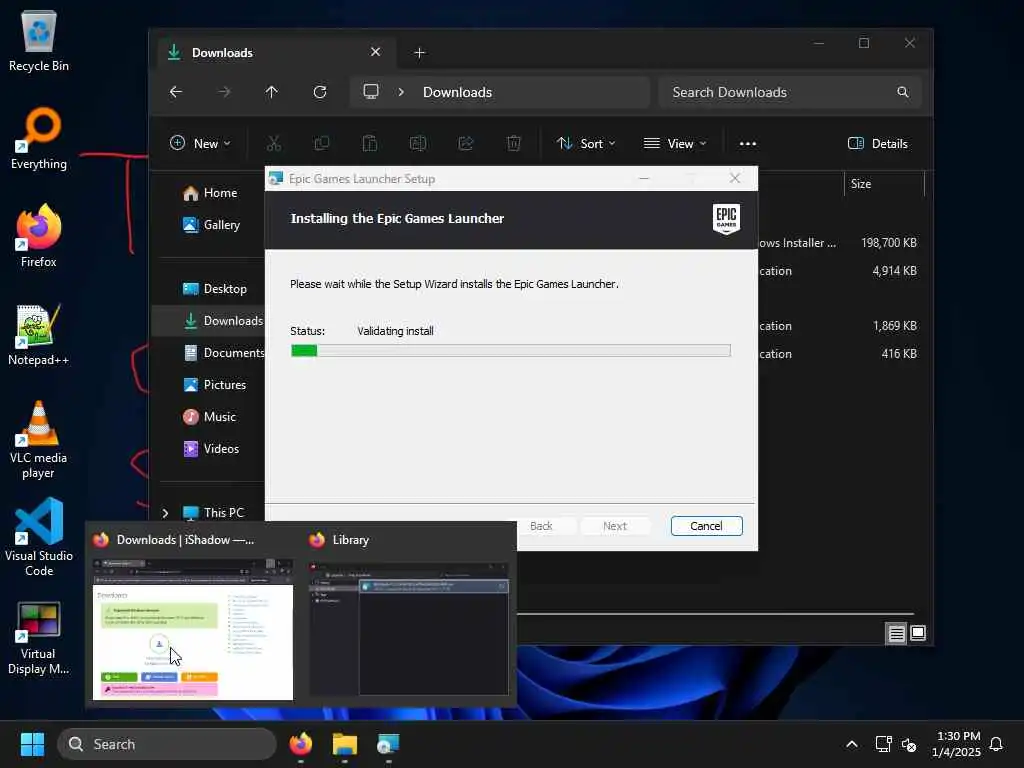This screenshot has width=1024, height=768.
Task: Open the Visual Studio Code shortcut
Action: pyautogui.click(x=39, y=537)
